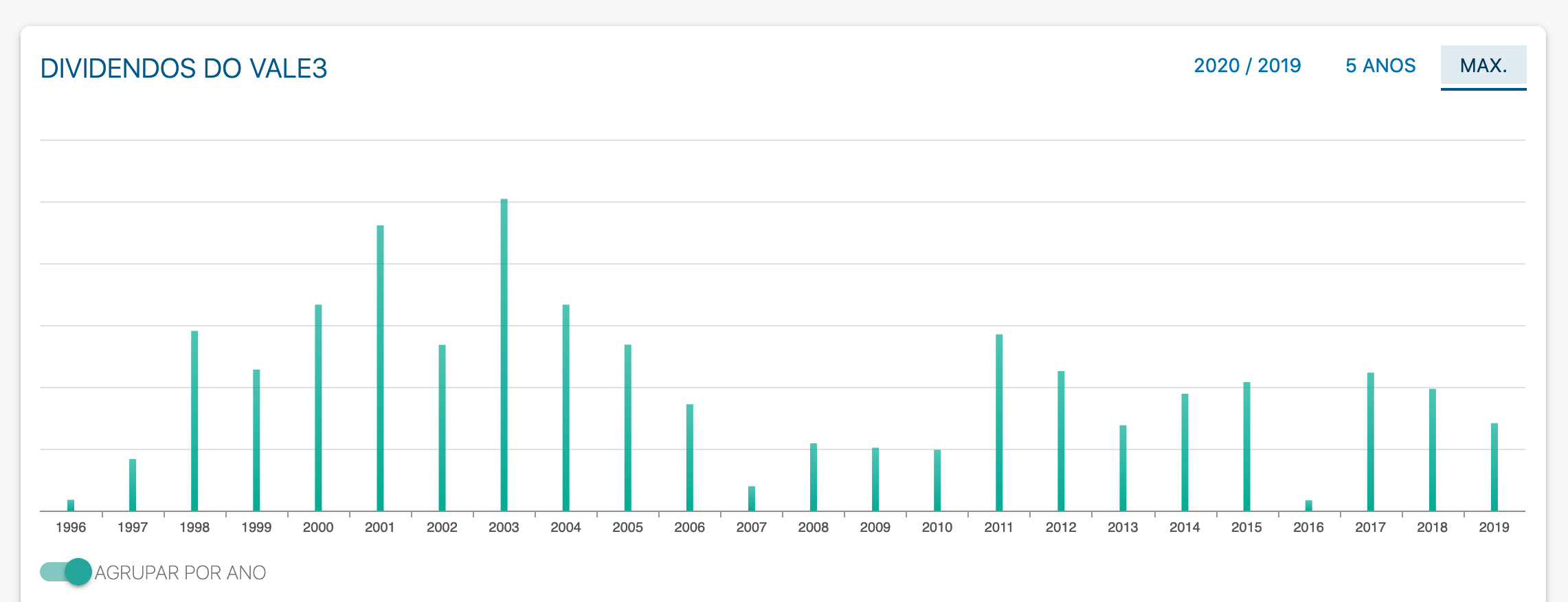Click the 2007 axis label
Image resolution: width=1568 pixels, height=602 pixels.
[752, 527]
